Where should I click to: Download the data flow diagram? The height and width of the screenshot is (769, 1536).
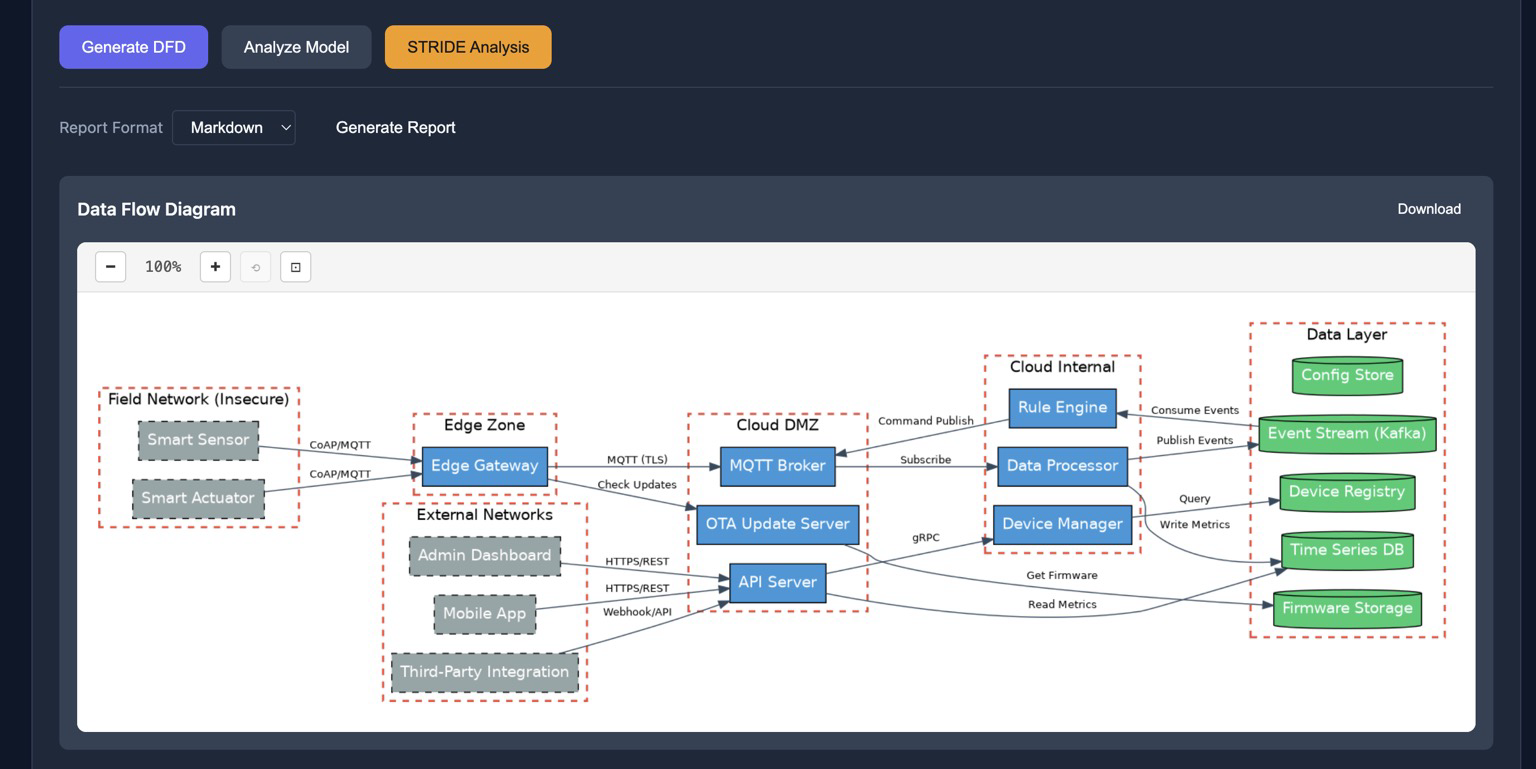[1428, 209]
